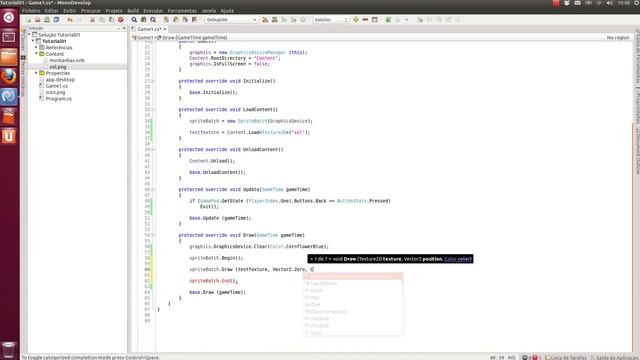Viewport: 640px width, 360px height.
Task: Click the volume indicator in top panel
Action: point(609,3)
